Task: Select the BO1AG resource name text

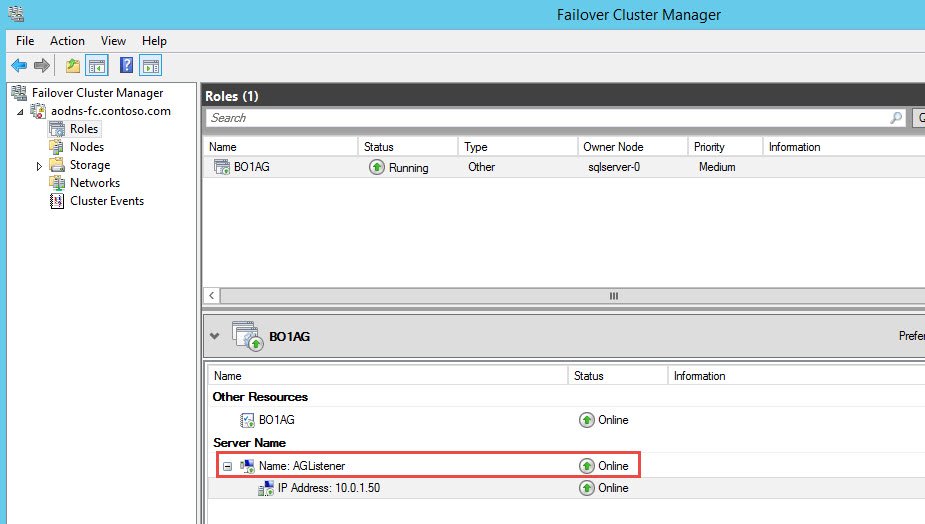Action: pyautogui.click(x=277, y=420)
